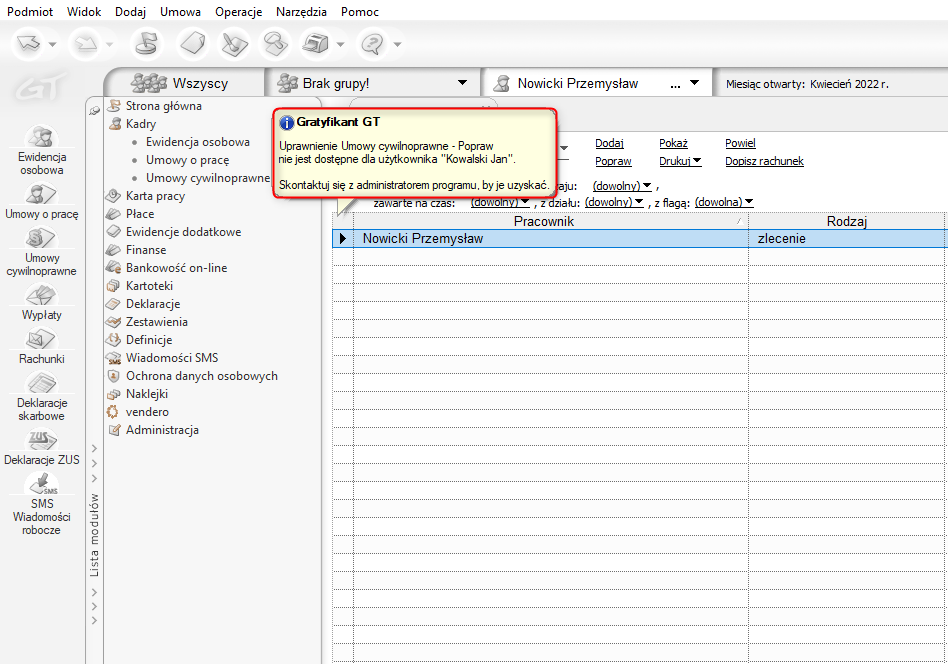Expand the Brak grupy! dropdown

click(461, 83)
